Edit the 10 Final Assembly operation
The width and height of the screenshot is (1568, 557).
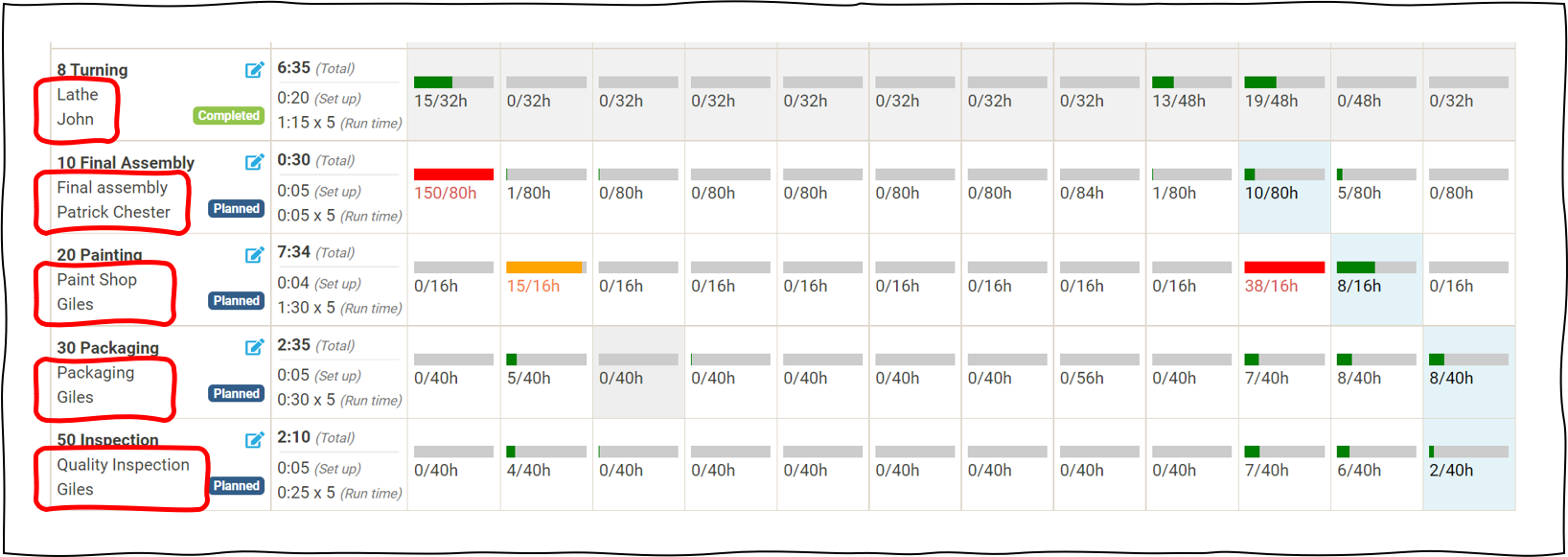pos(254,162)
